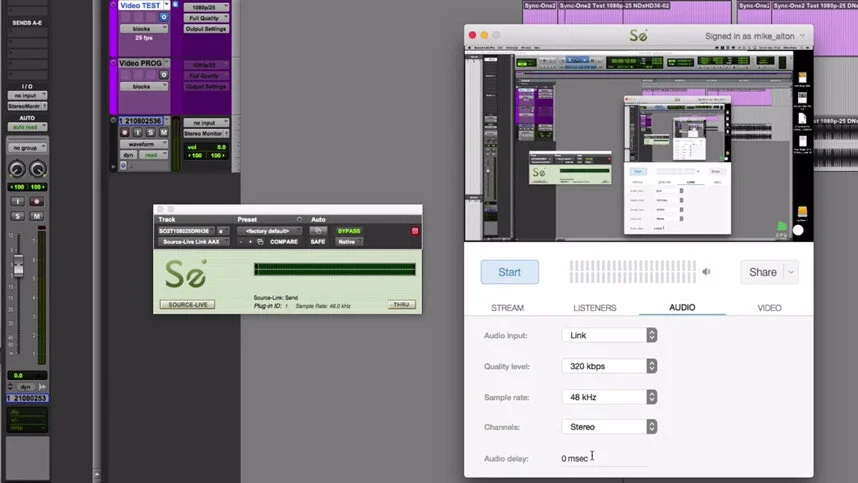Switch to VIDEO tab
Viewport: 858px width, 483px height.
pyautogui.click(x=769, y=308)
